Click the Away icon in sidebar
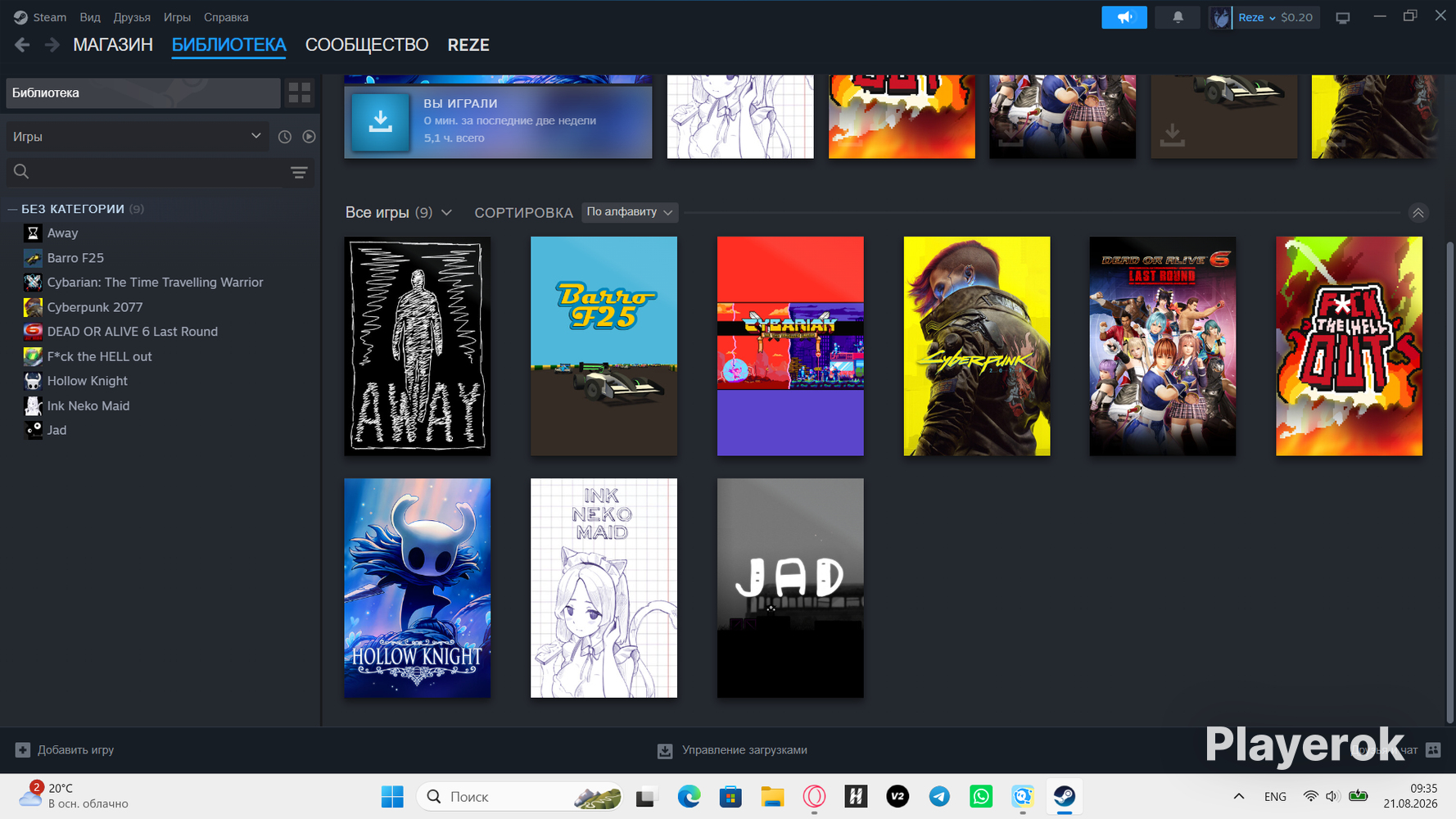The image size is (1456, 819). pyautogui.click(x=33, y=233)
